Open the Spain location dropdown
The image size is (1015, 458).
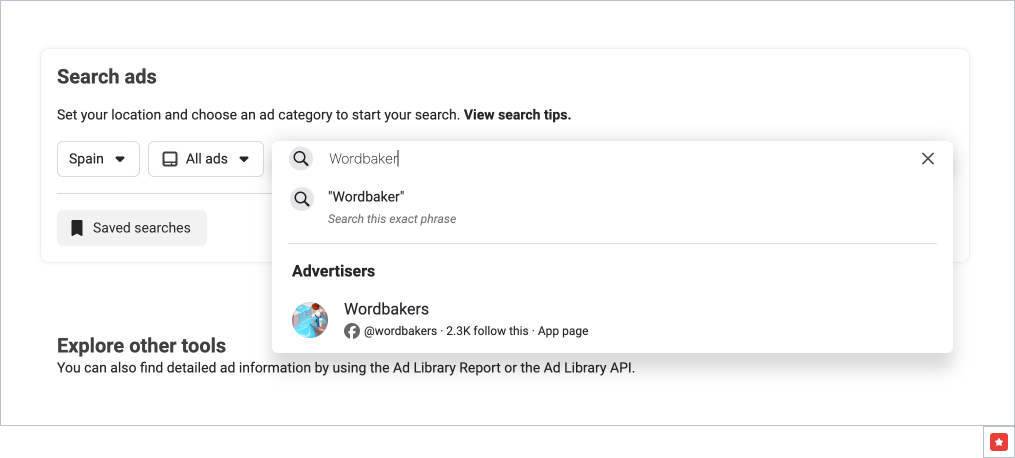pos(98,159)
